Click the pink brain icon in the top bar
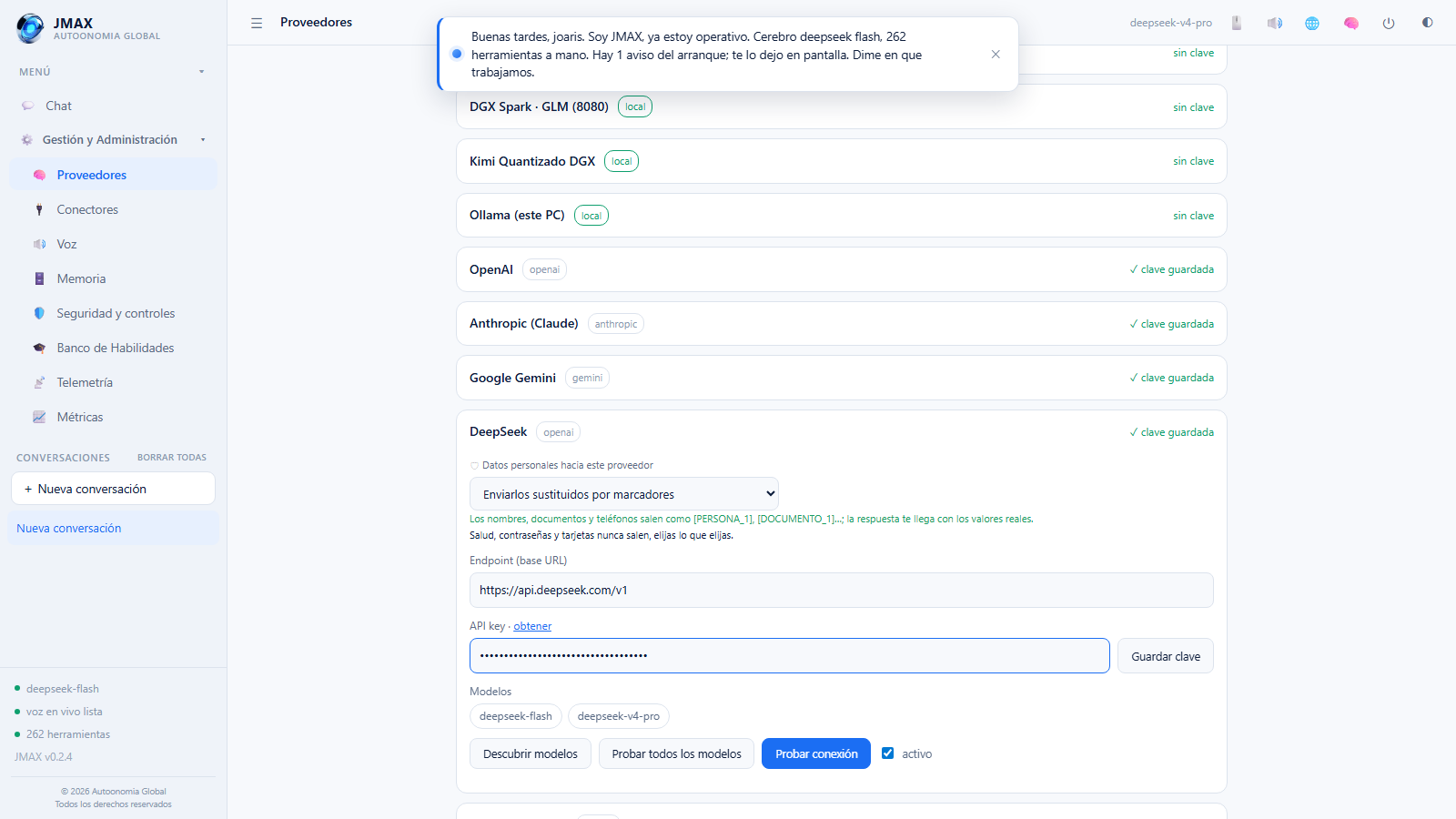This screenshot has height=819, width=1456. coord(1351,23)
